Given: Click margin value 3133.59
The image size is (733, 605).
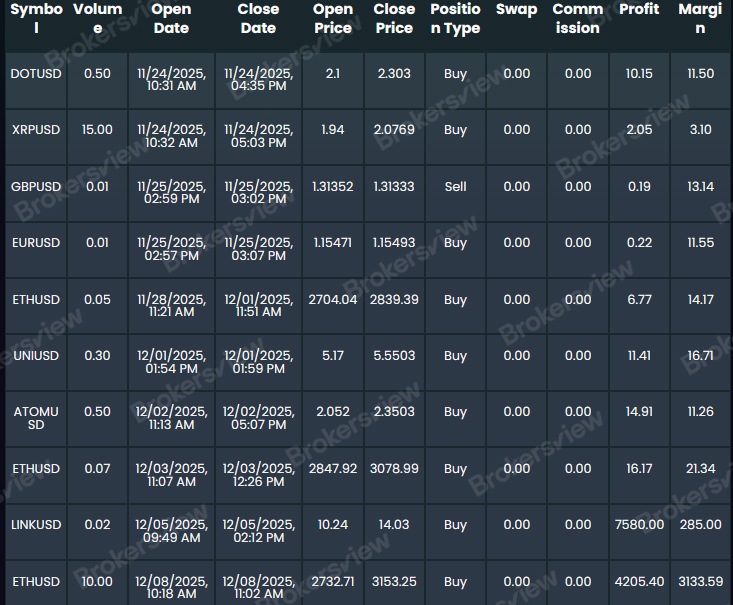Looking at the screenshot, I should coord(700,582).
